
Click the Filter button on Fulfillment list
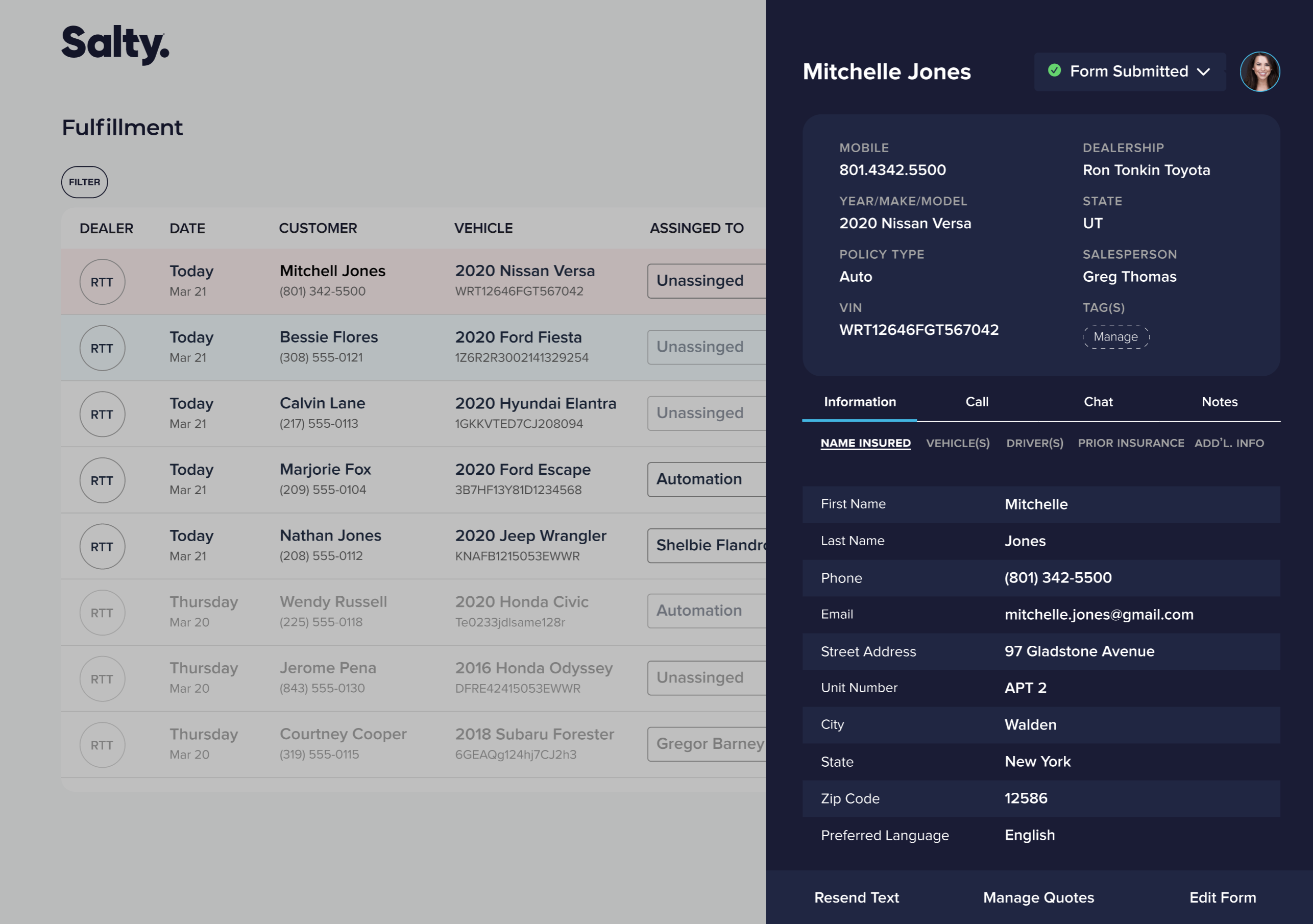click(x=84, y=182)
